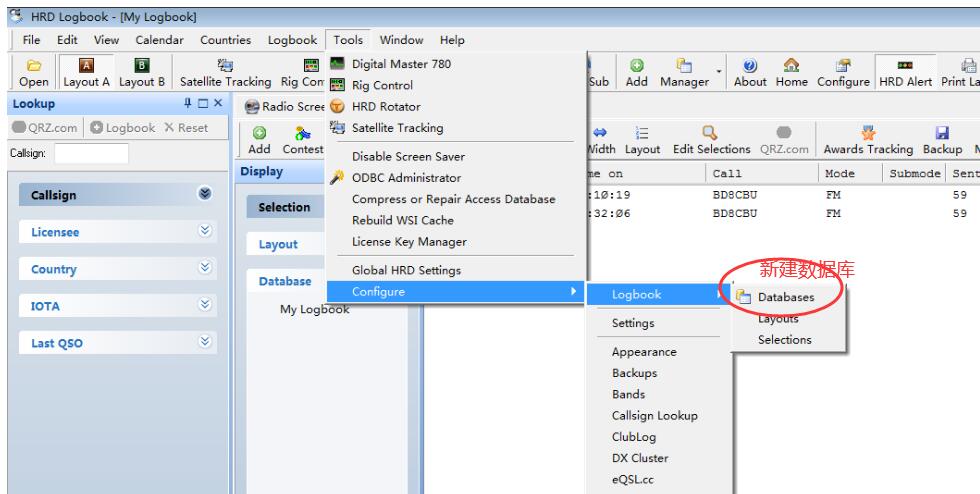
Task: Open Manager dropdown arrow
Action: point(719,73)
